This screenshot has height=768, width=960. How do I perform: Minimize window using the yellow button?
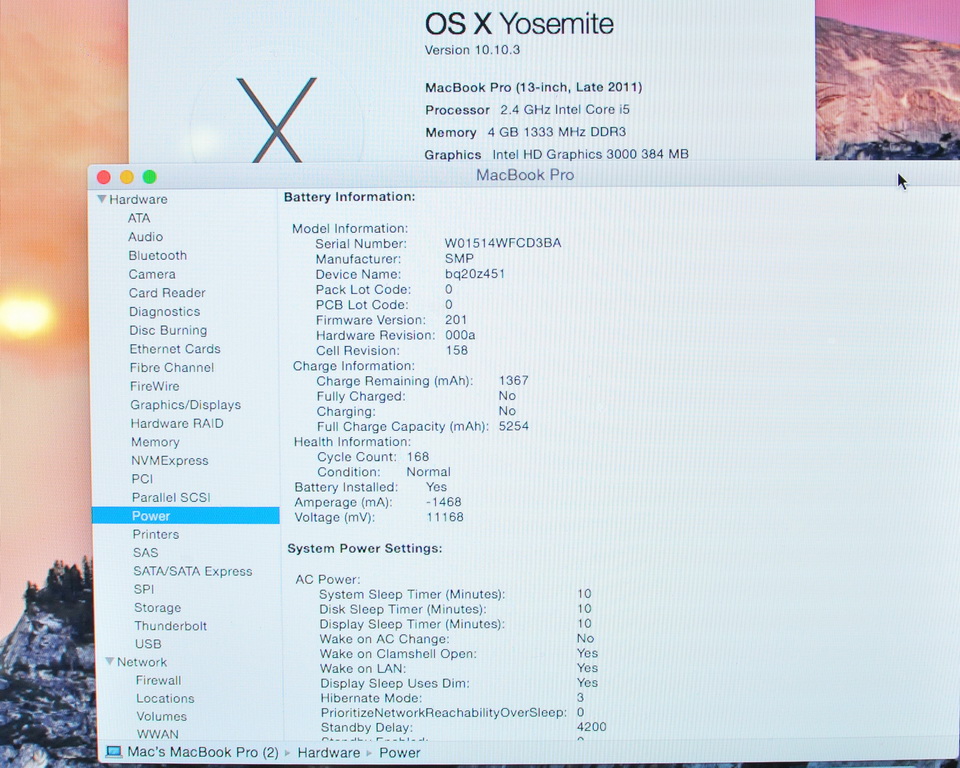click(x=127, y=177)
